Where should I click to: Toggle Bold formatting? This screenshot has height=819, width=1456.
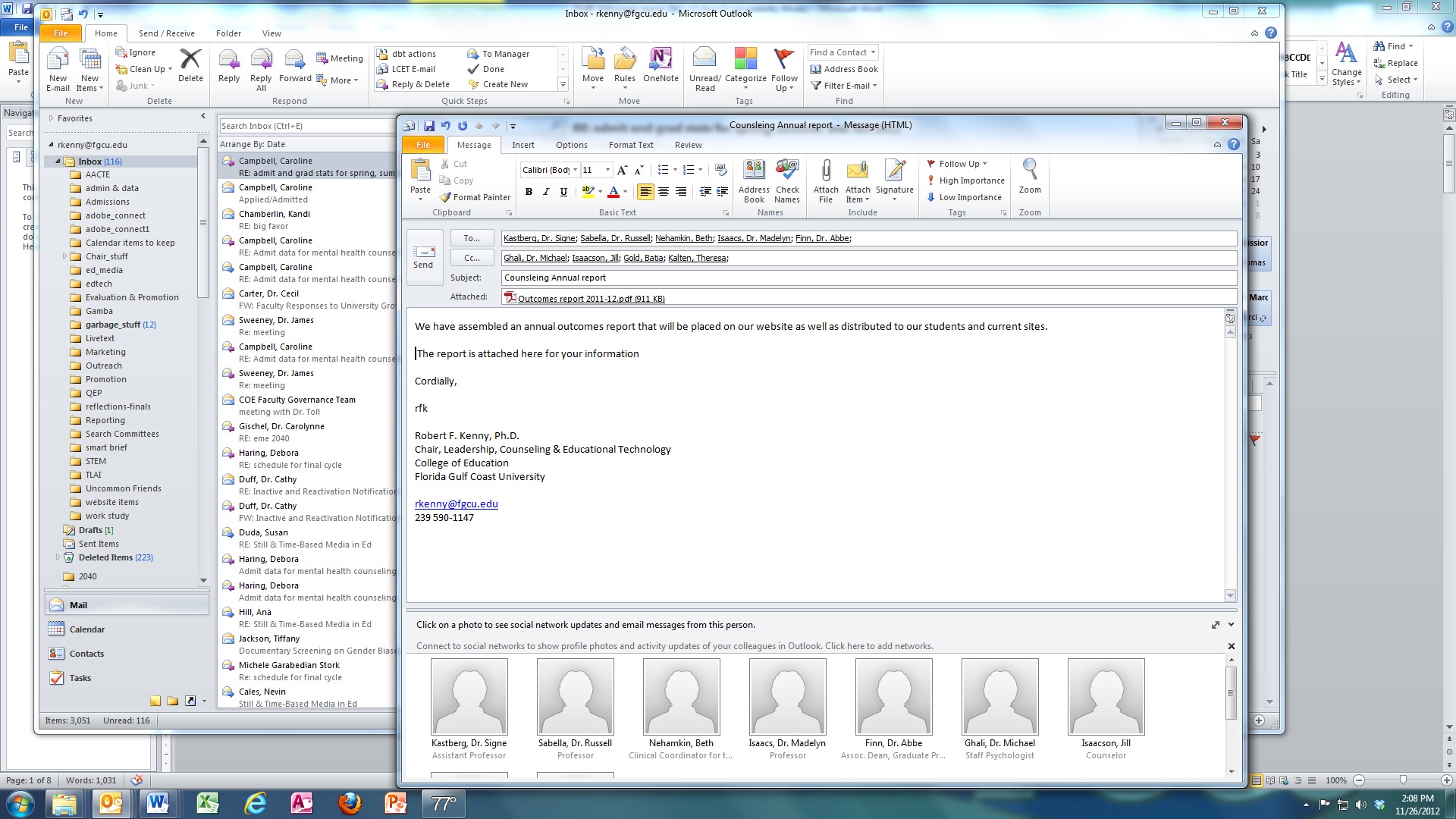click(x=529, y=192)
